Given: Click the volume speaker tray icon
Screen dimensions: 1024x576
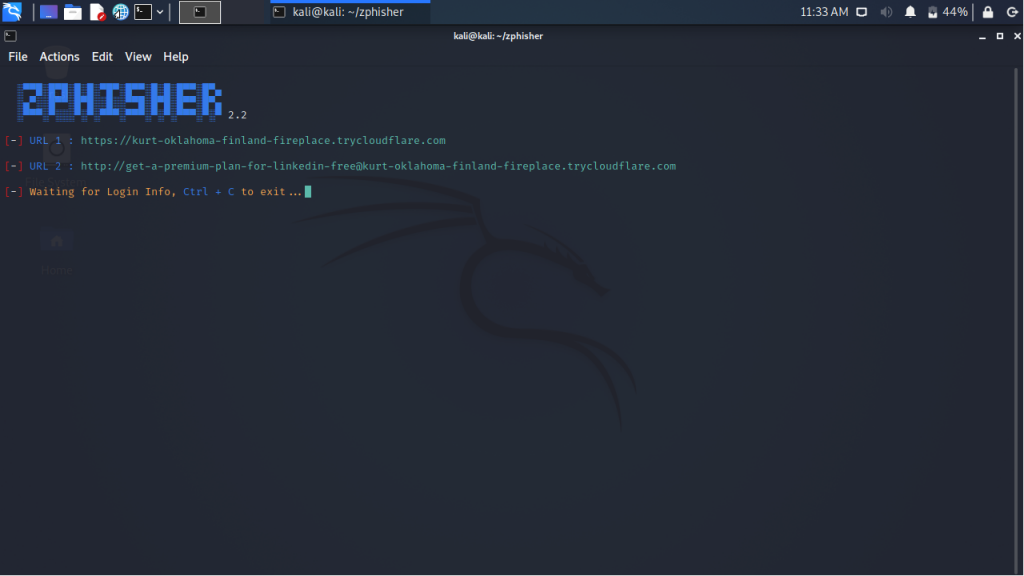Looking at the screenshot, I should pyautogui.click(x=886, y=12).
